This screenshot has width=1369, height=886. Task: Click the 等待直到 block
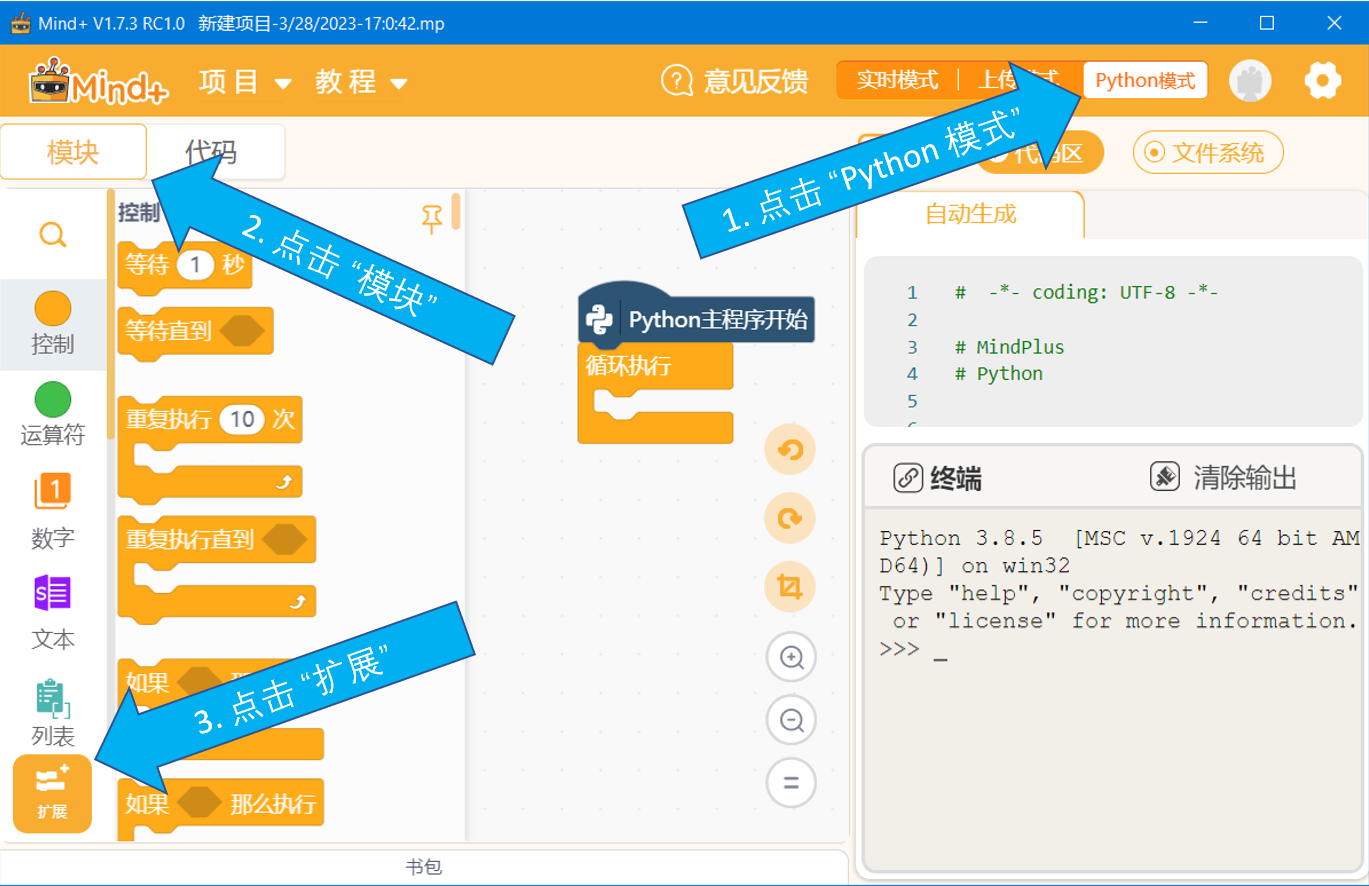click(195, 332)
